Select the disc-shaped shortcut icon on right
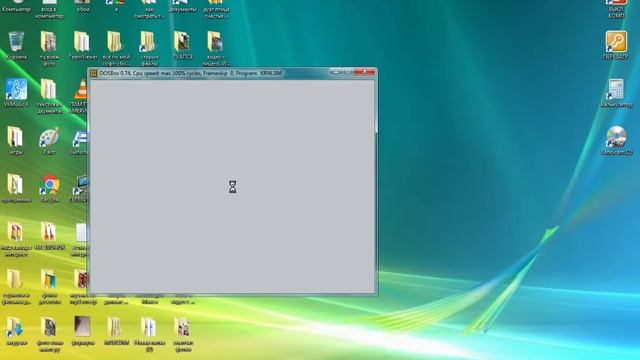 pyautogui.click(x=616, y=137)
